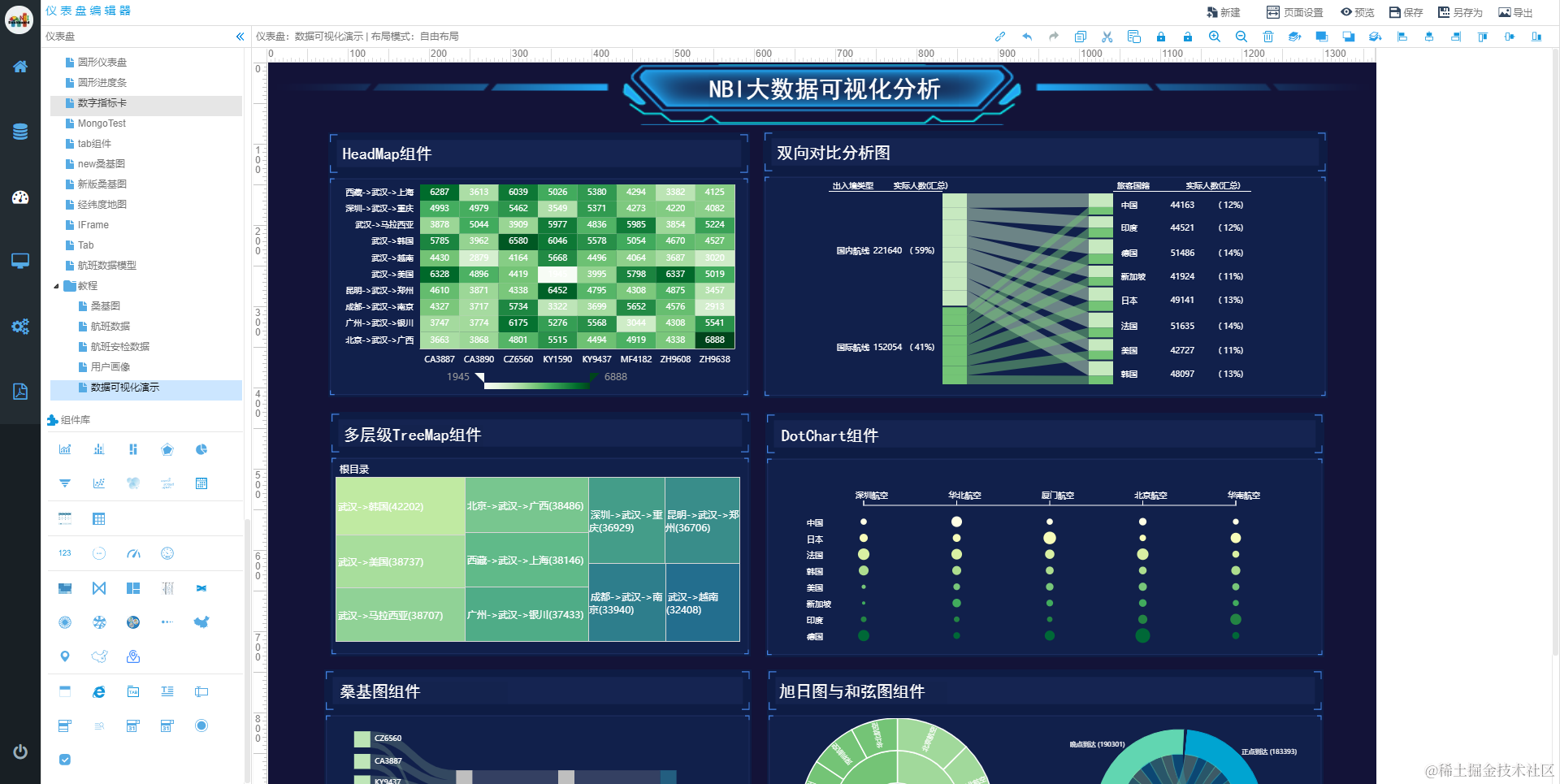Click the 导出 export button
The image size is (1560, 784).
pos(1516,12)
